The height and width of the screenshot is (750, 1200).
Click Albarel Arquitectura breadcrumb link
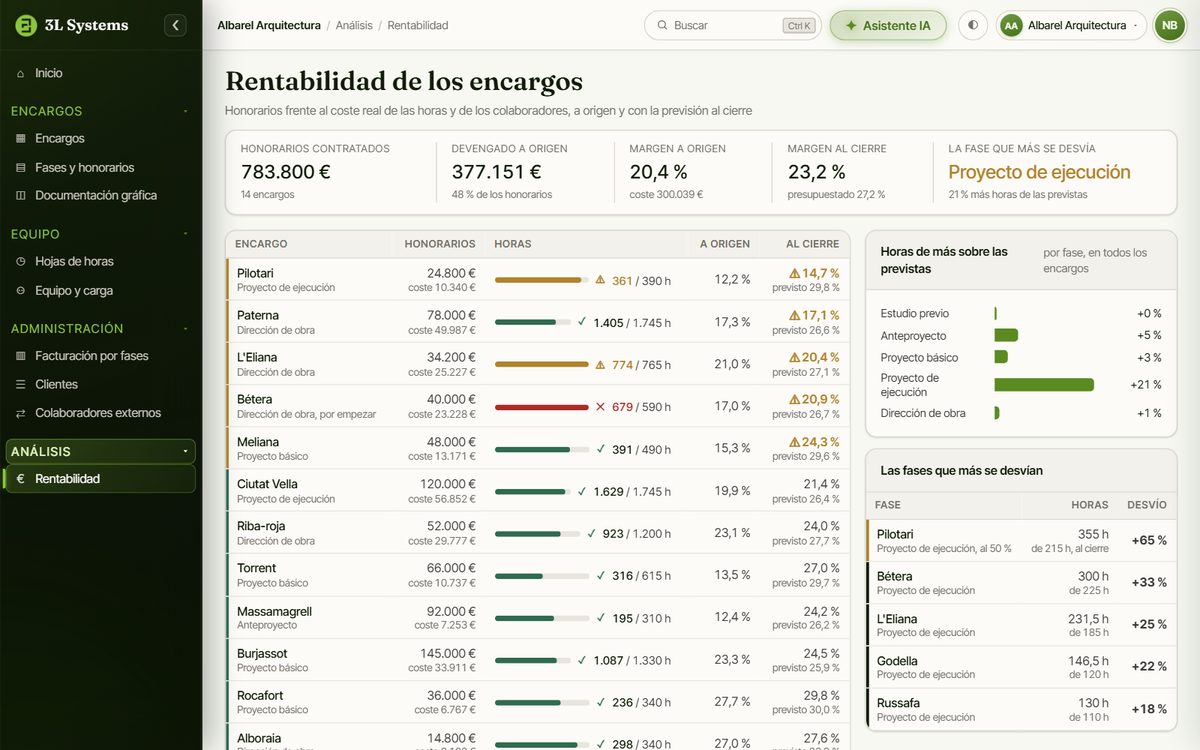[269, 26]
